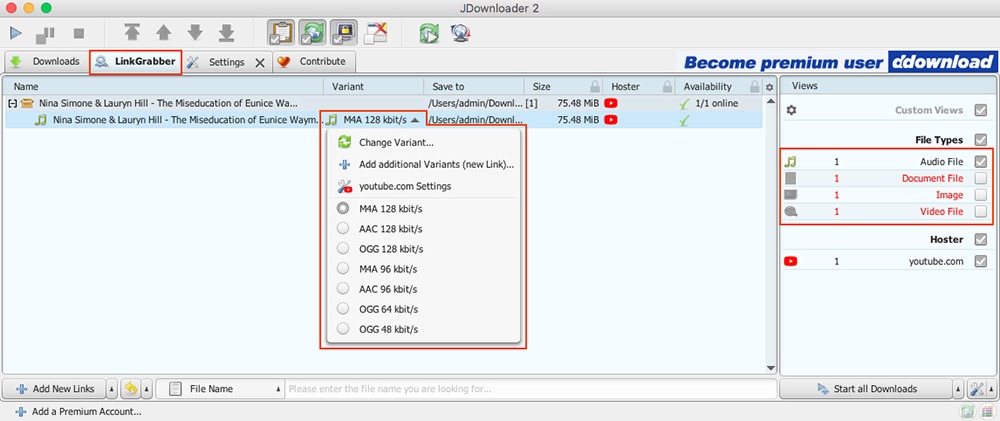Click the reconnect globe icon

coord(460,33)
